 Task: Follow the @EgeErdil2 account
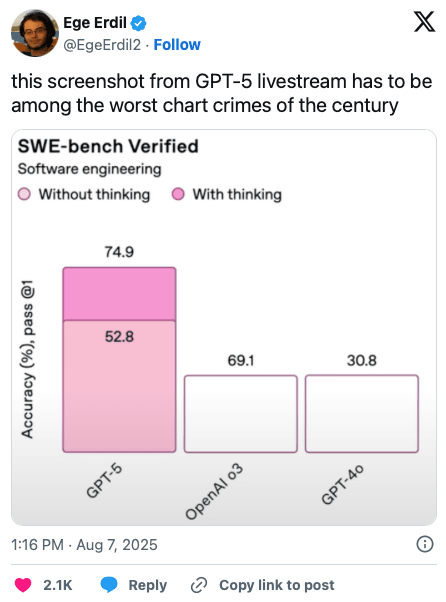[x=177, y=45]
